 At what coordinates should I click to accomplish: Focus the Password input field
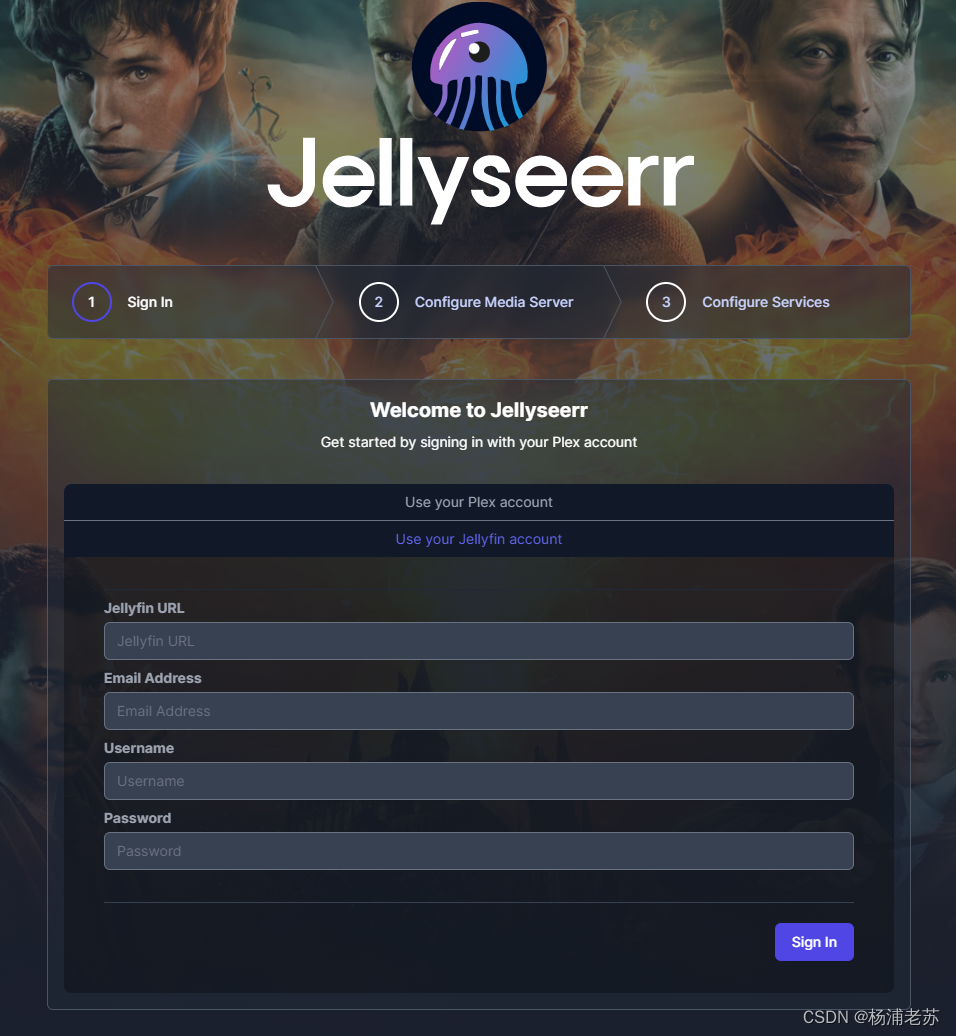click(479, 851)
